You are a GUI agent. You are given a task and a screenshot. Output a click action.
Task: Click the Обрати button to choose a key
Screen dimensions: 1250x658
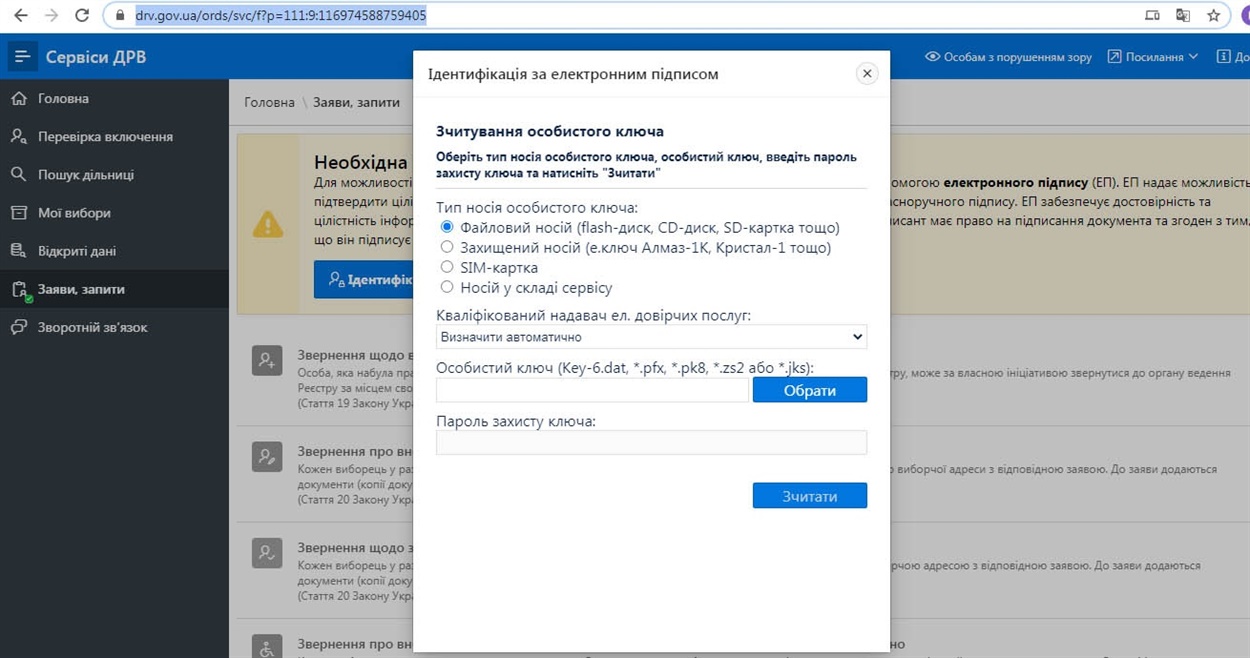(809, 390)
